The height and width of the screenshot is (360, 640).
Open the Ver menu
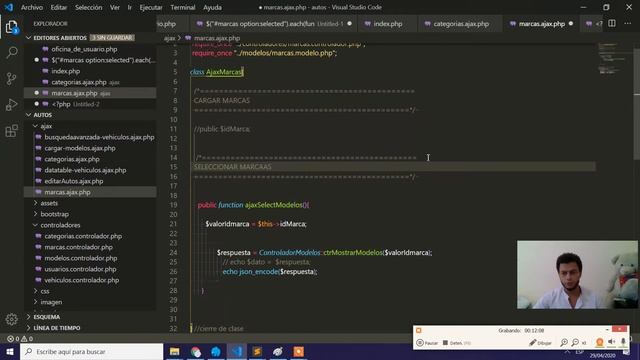tap(115, 7)
